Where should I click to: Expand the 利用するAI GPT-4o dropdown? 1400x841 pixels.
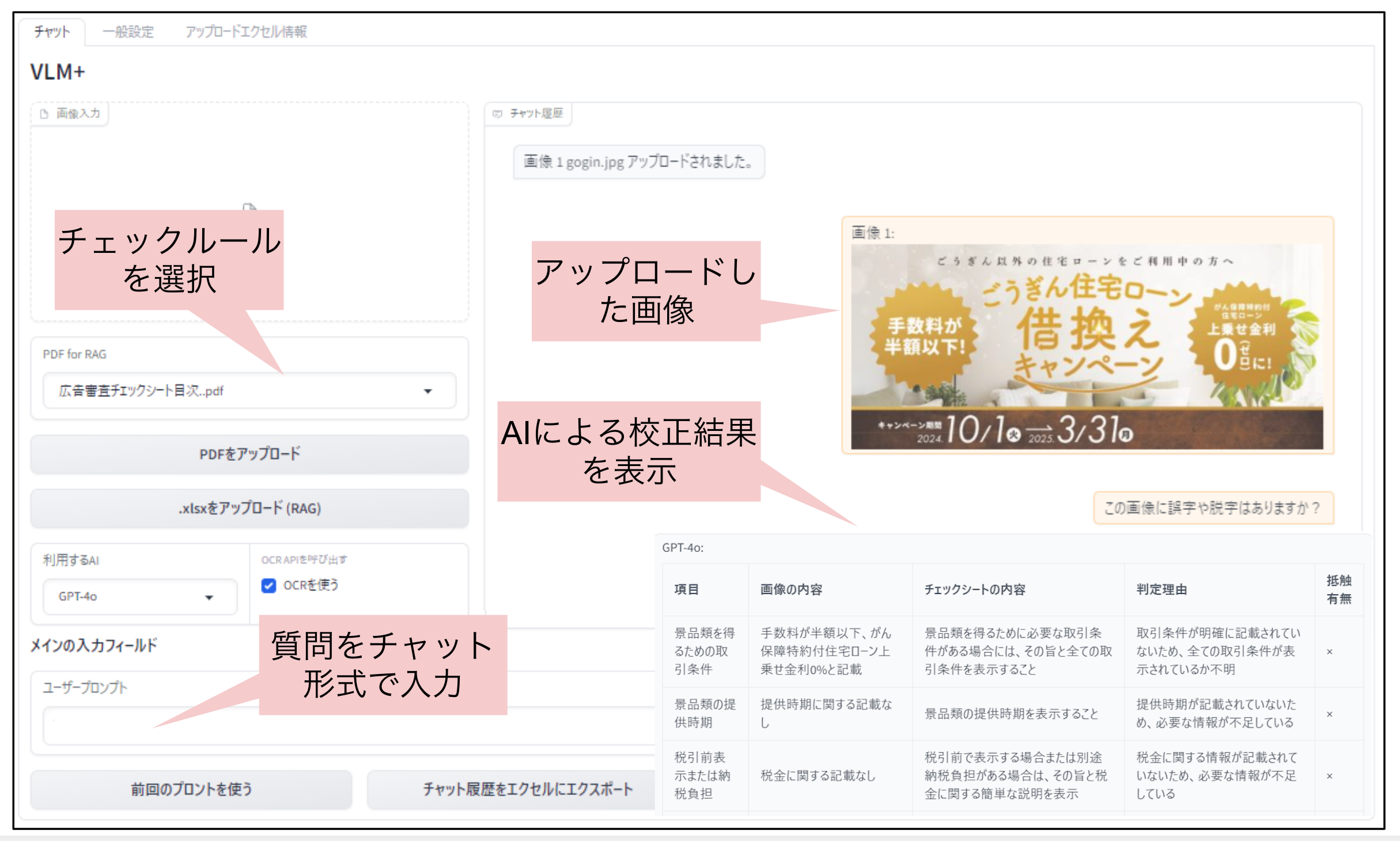click(209, 597)
